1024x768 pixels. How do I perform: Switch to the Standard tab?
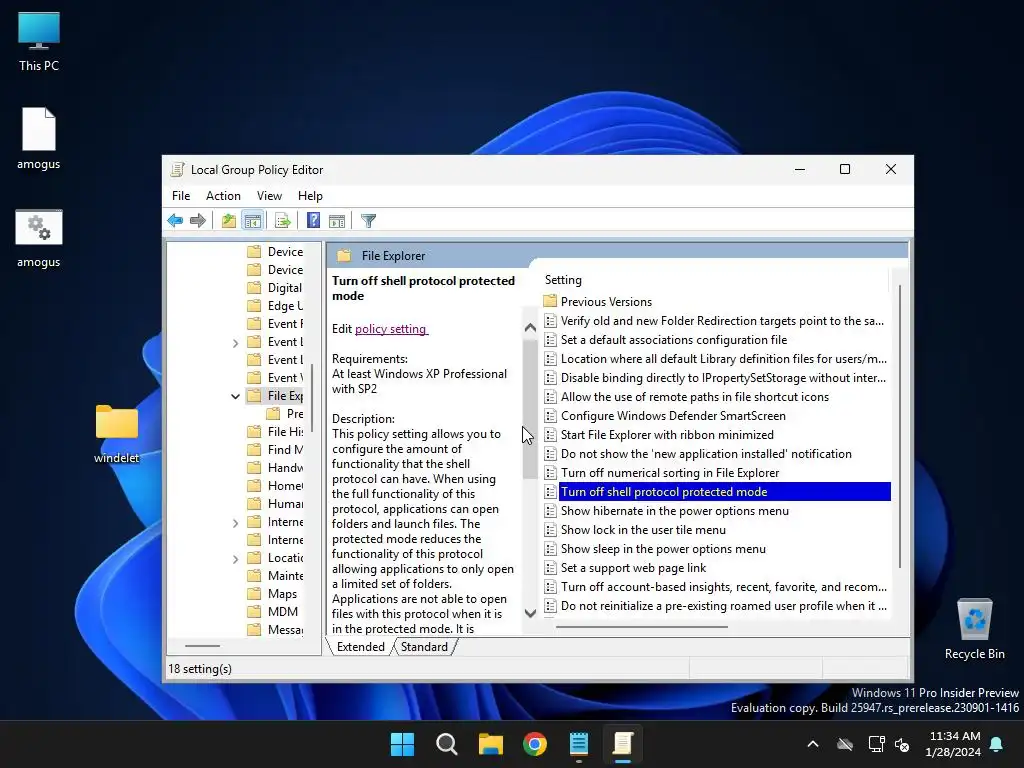click(424, 647)
